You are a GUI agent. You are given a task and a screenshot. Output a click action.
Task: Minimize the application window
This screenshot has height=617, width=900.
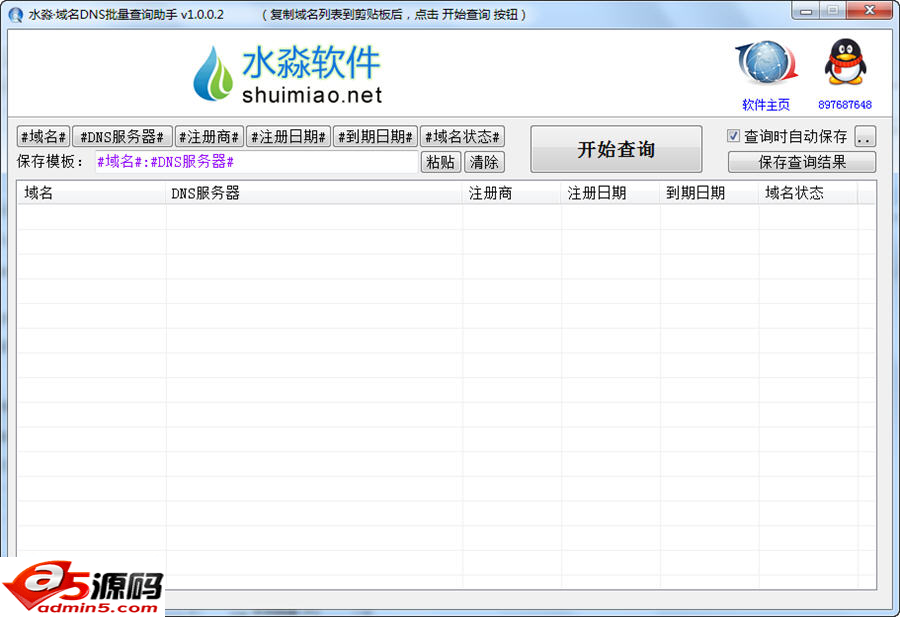806,11
